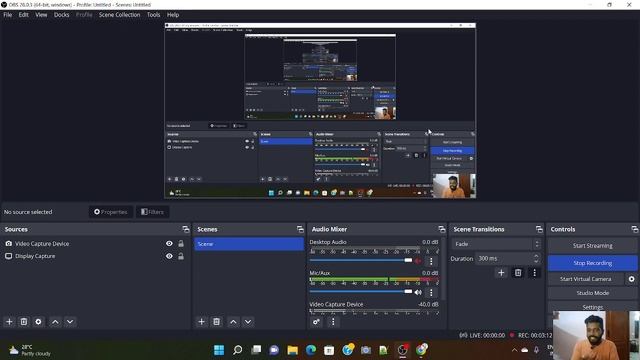Open Windows Start menu

(x=219, y=350)
